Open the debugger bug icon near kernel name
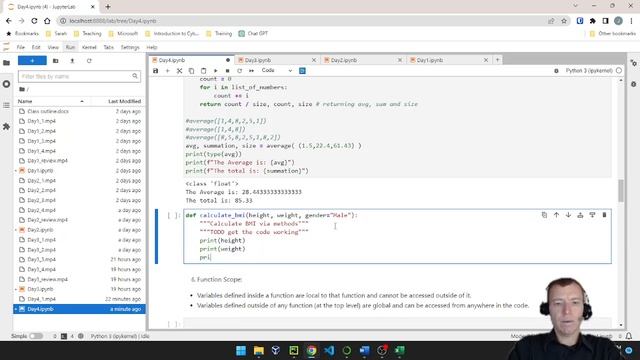The width and height of the screenshot is (640, 360). click(556, 71)
